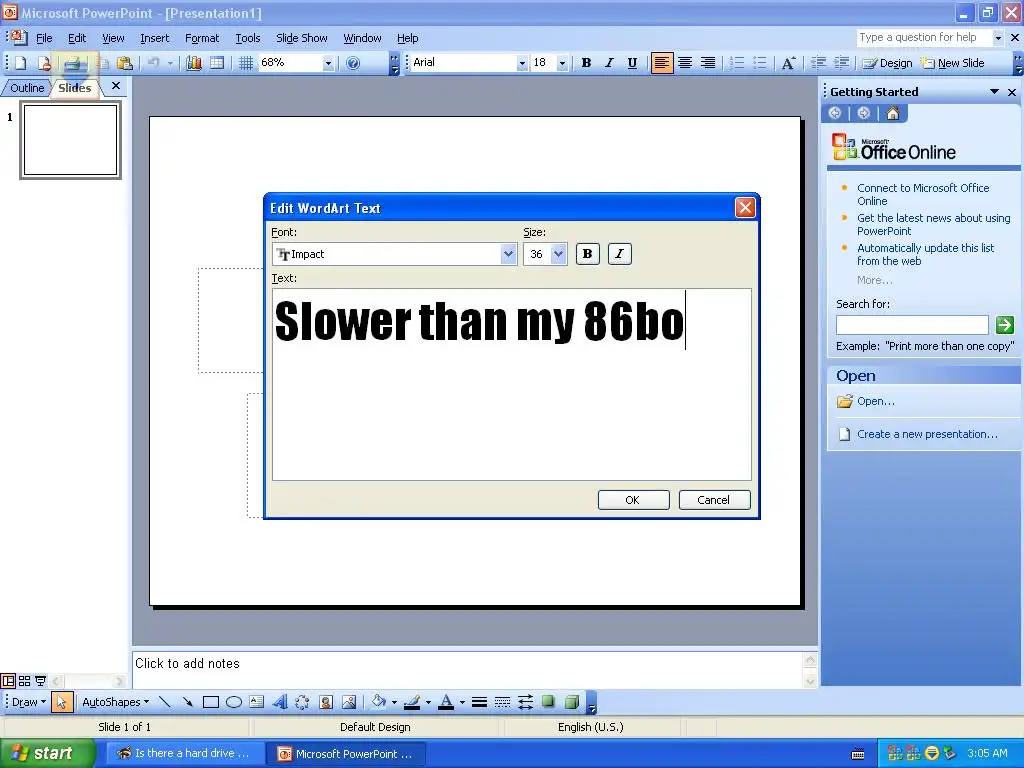This screenshot has height=768, width=1024.
Task: Click the Increase Font Size icon
Action: pyautogui.click(x=788, y=63)
